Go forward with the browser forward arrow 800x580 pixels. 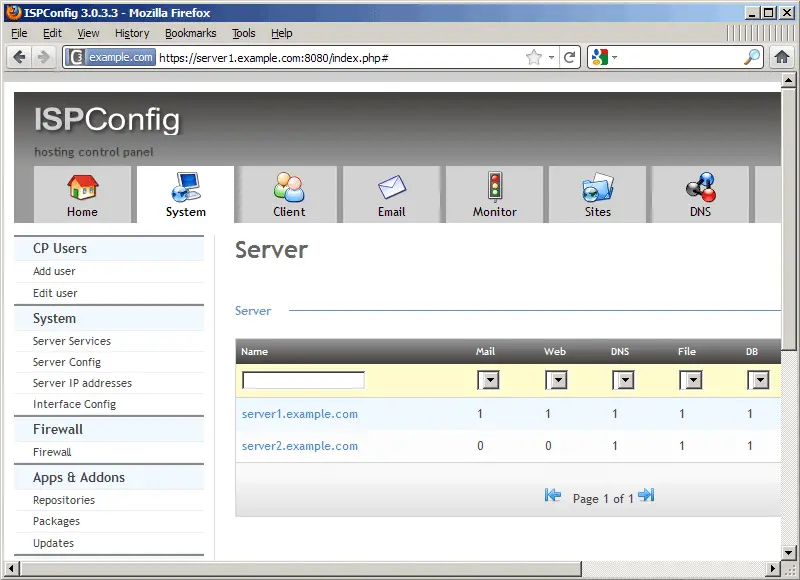tap(44, 57)
